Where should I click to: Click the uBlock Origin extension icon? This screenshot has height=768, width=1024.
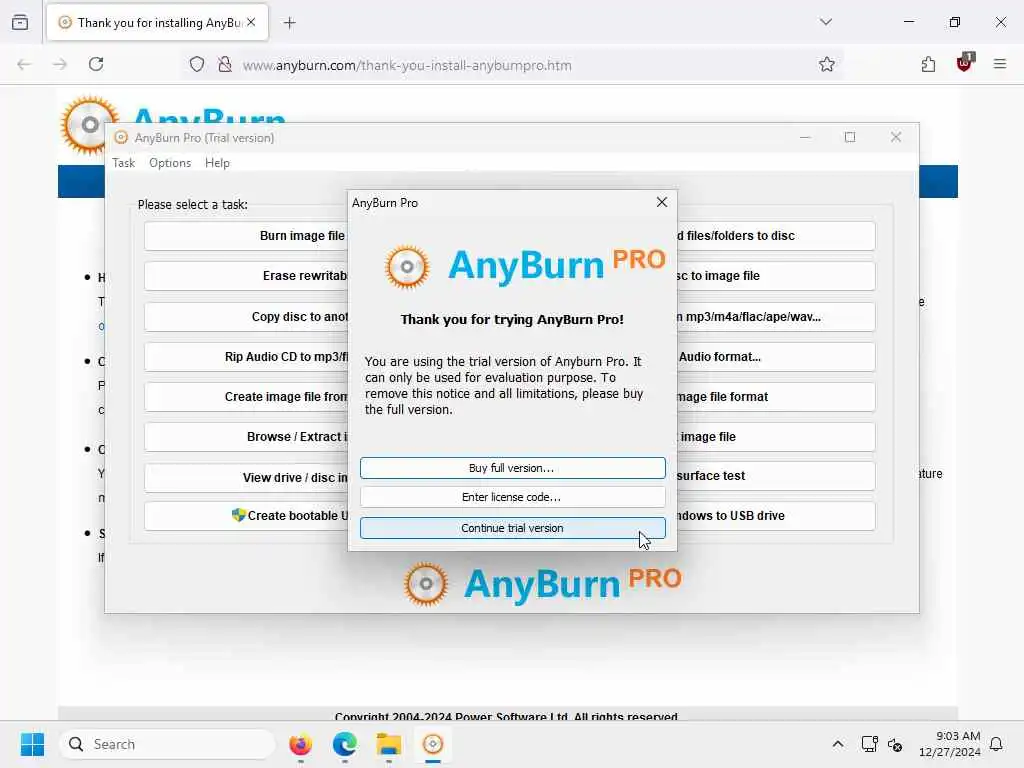[964, 63]
